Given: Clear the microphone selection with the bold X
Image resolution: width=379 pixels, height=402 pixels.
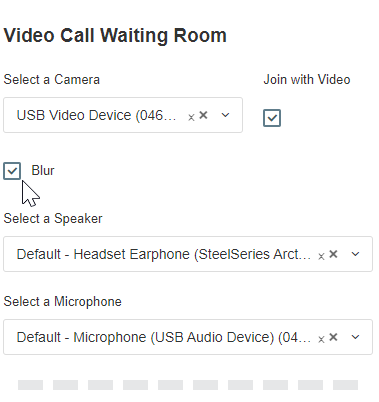Looking at the screenshot, I should (333, 337).
